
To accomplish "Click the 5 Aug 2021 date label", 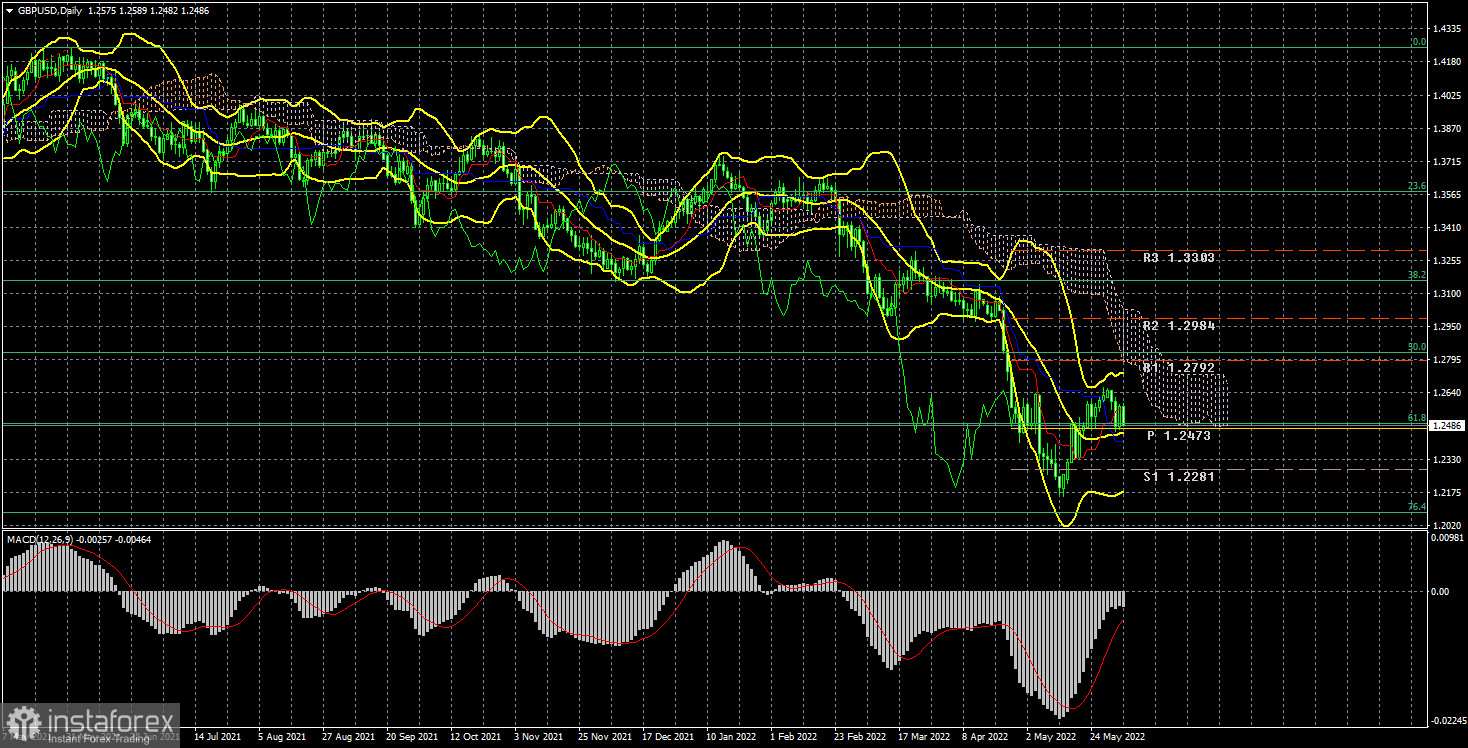I will 281,735.
